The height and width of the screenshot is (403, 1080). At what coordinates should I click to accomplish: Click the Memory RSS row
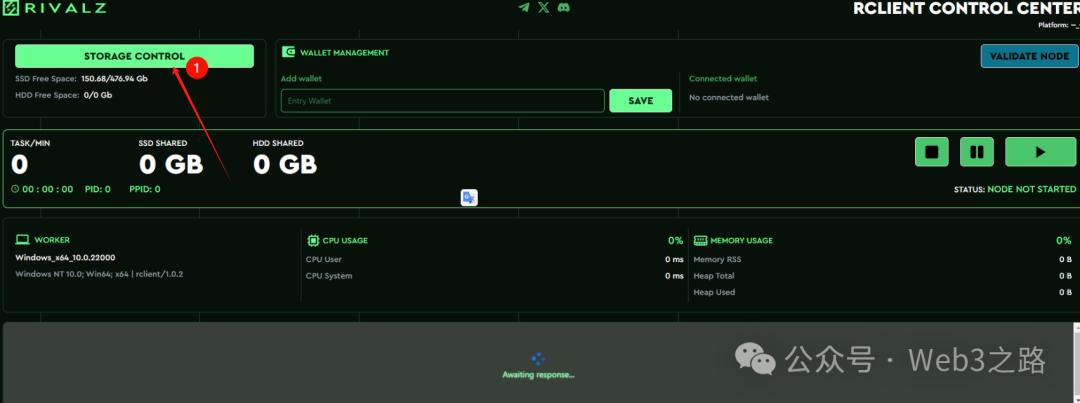(x=882, y=259)
